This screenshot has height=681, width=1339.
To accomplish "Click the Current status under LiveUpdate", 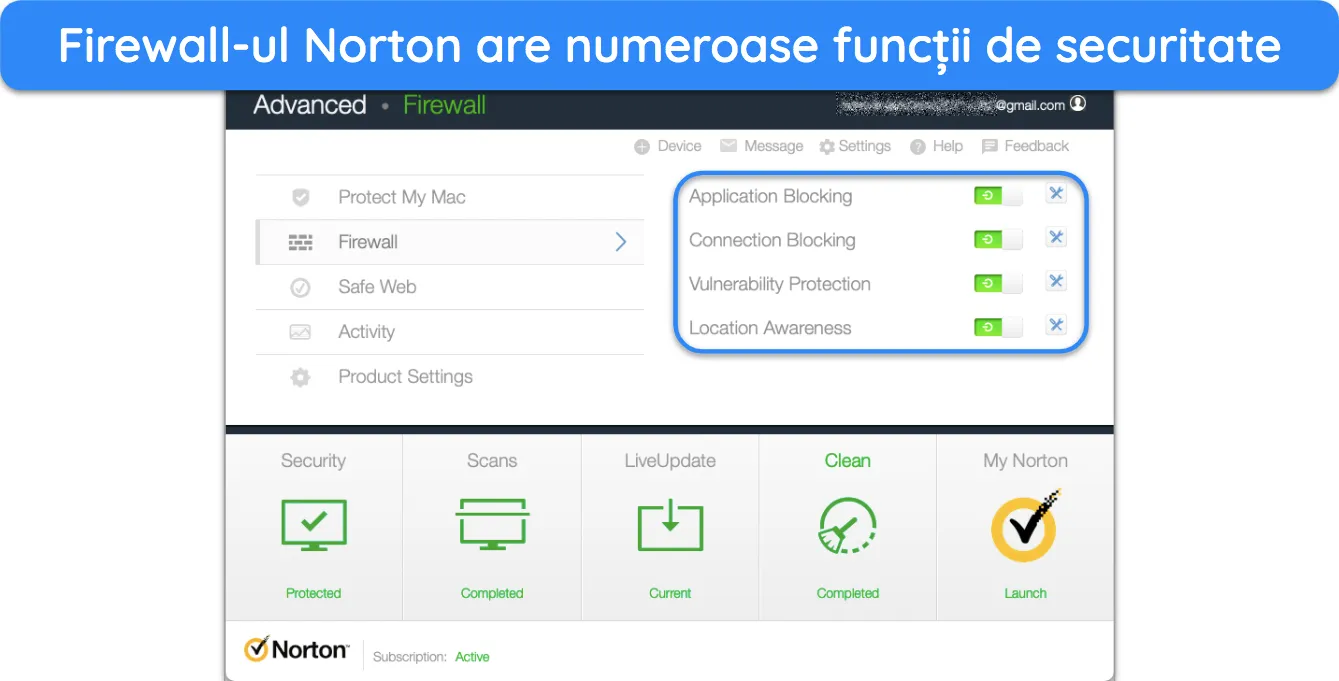I will click(670, 593).
